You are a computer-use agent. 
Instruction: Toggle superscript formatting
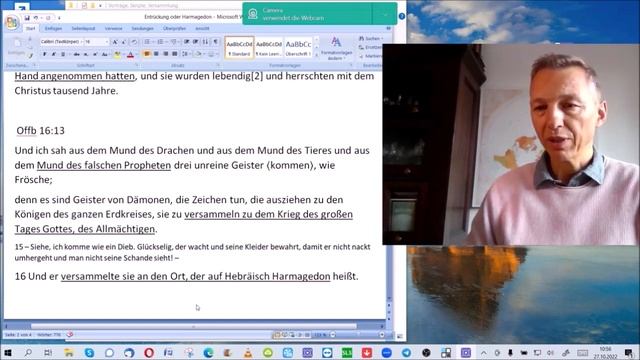click(95, 54)
